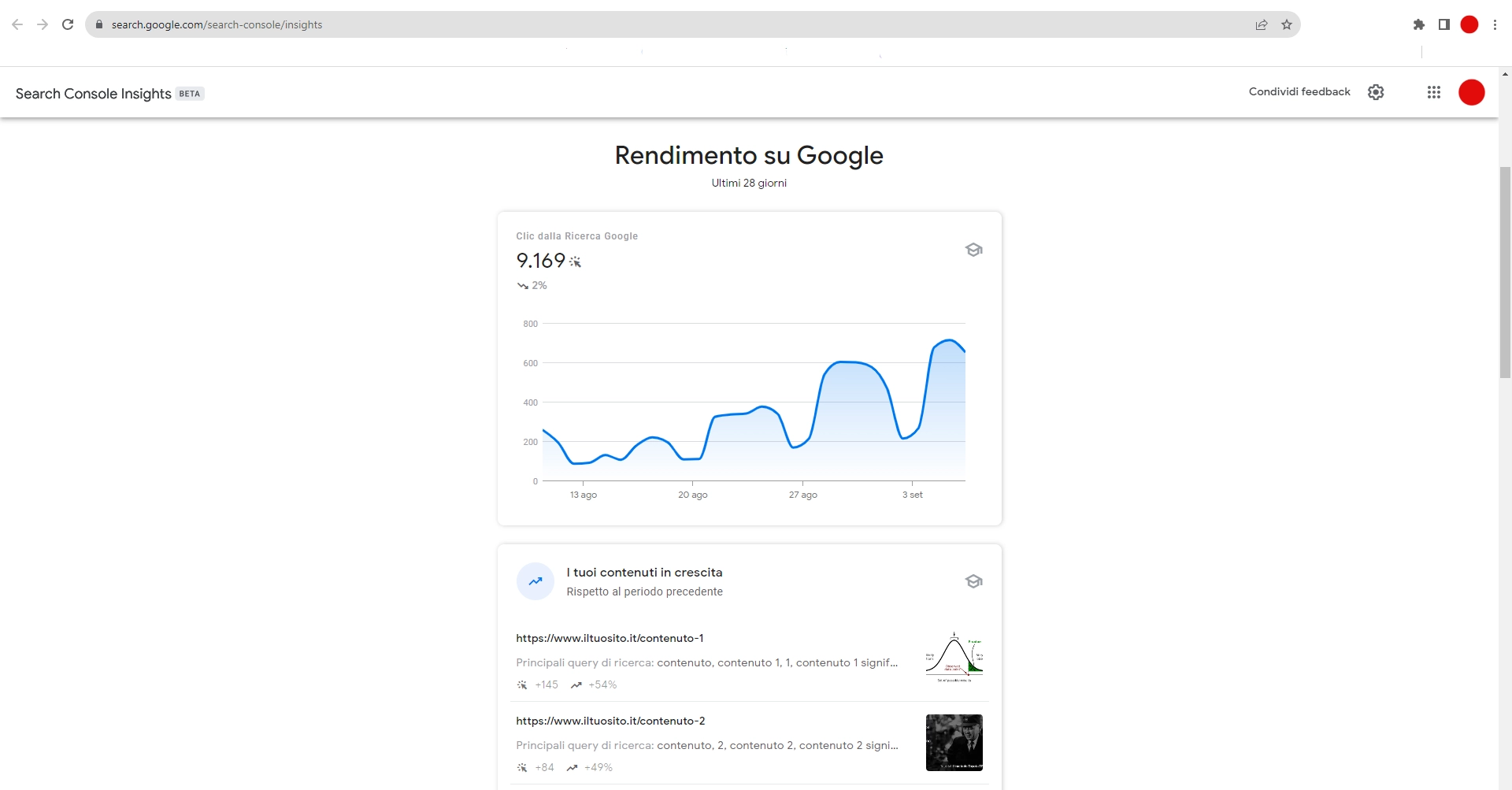Image resolution: width=1512 pixels, height=790 pixels.
Task: Toggle the browser side panel icon
Action: (1444, 24)
